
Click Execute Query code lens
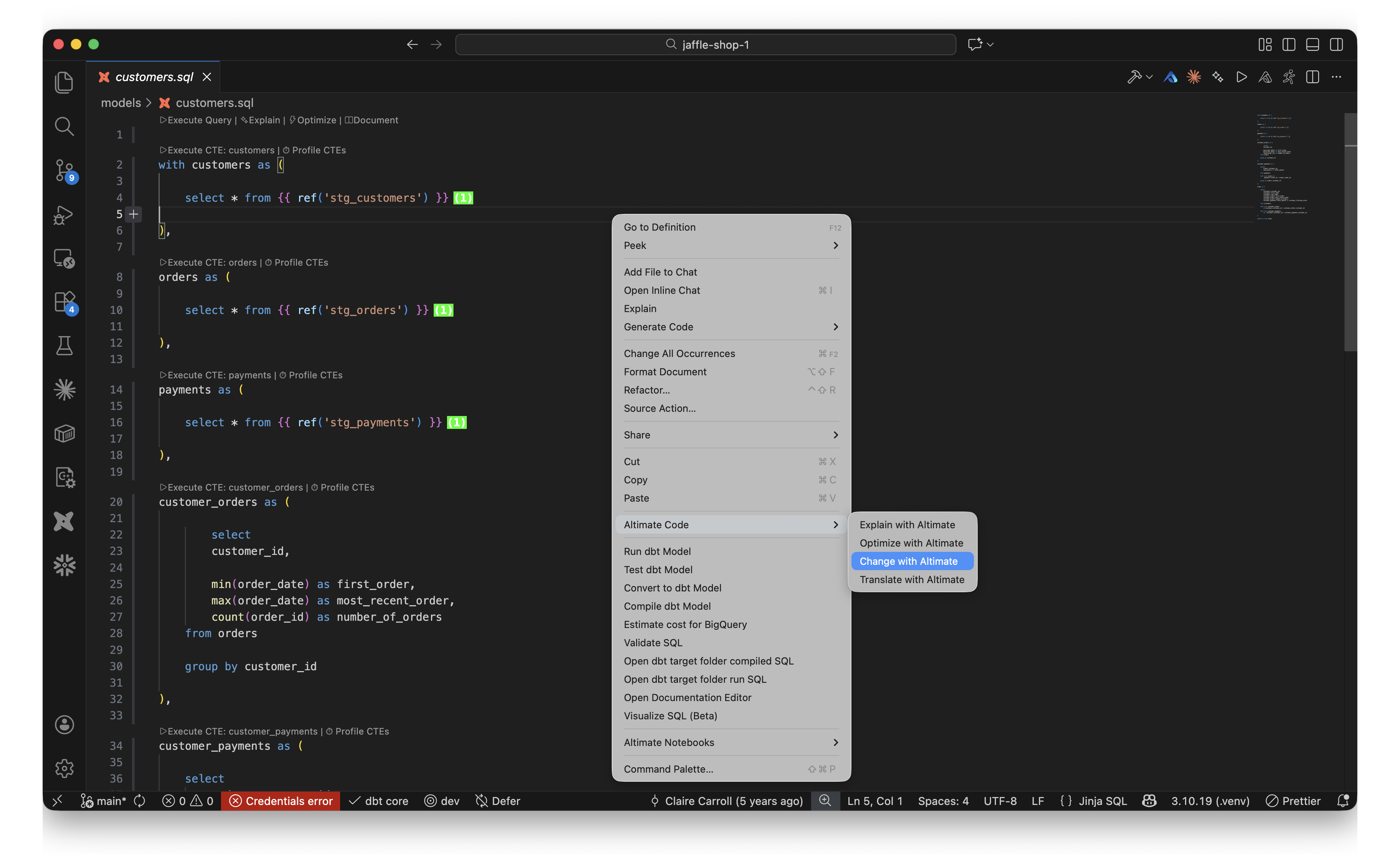(196, 120)
